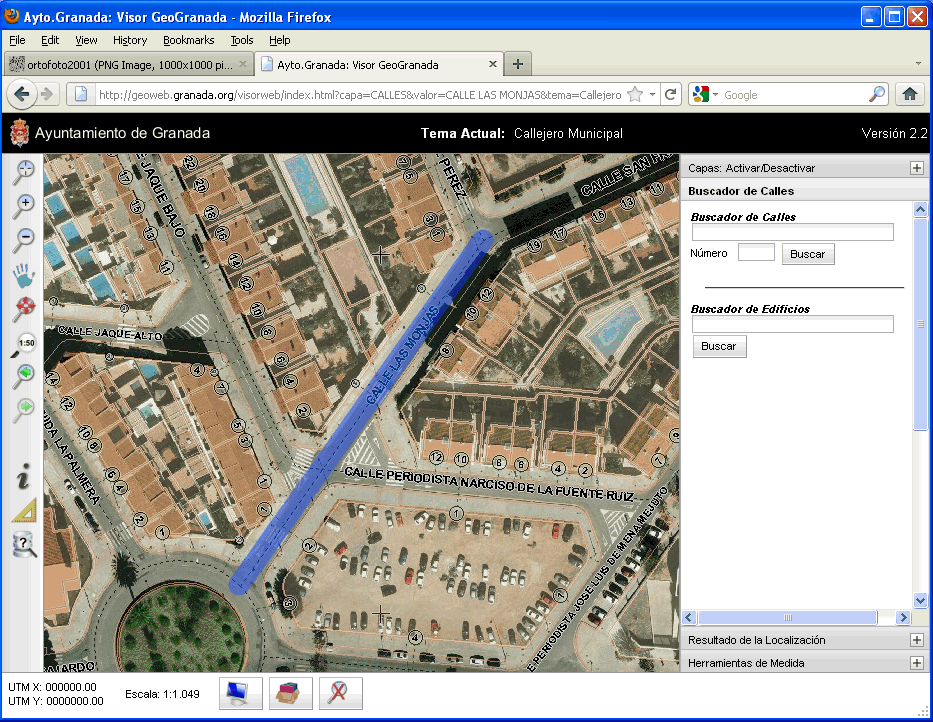The image size is (933, 722).
Task: Open the Firefox home page
Action: click(x=909, y=94)
